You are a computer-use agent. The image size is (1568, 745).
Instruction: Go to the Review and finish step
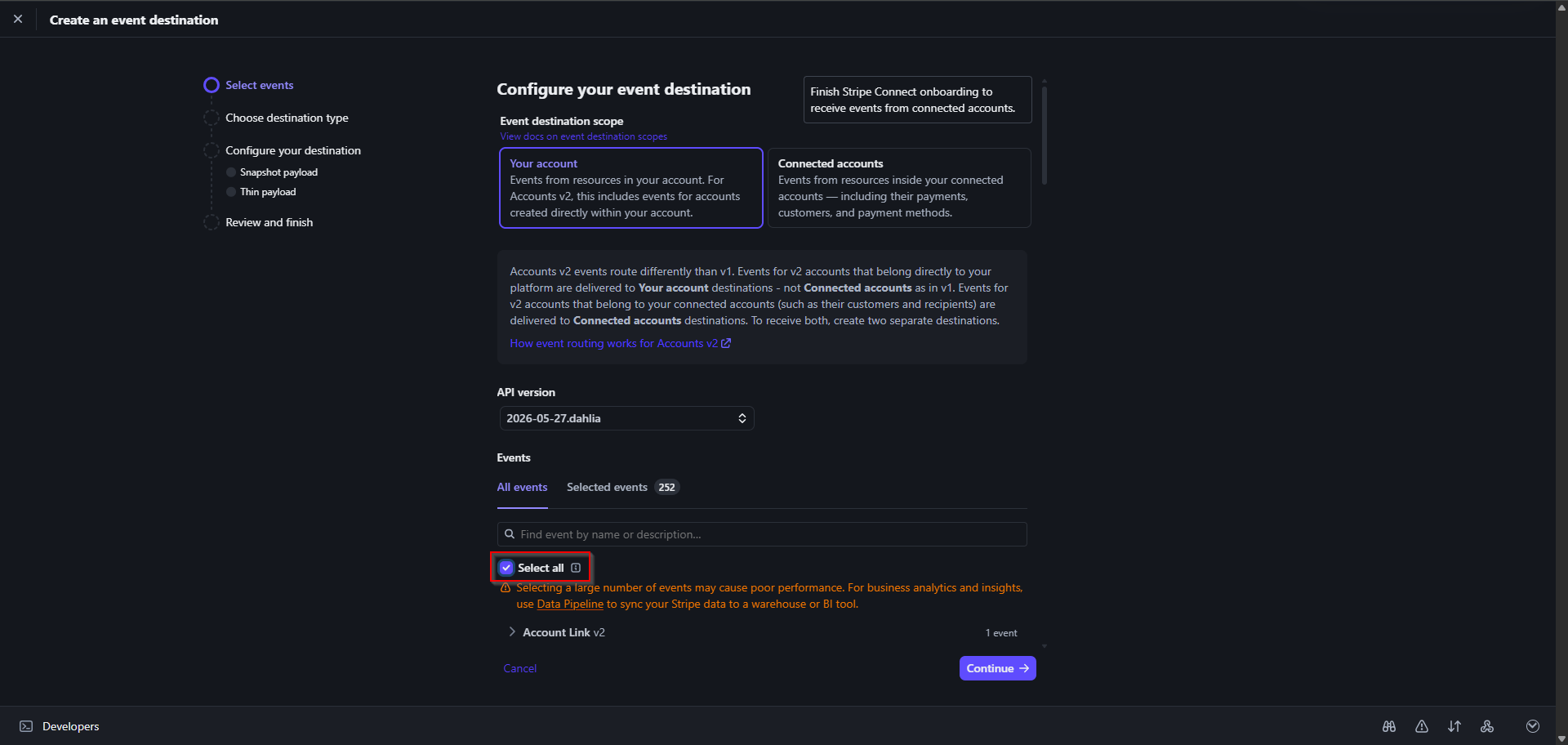(269, 222)
